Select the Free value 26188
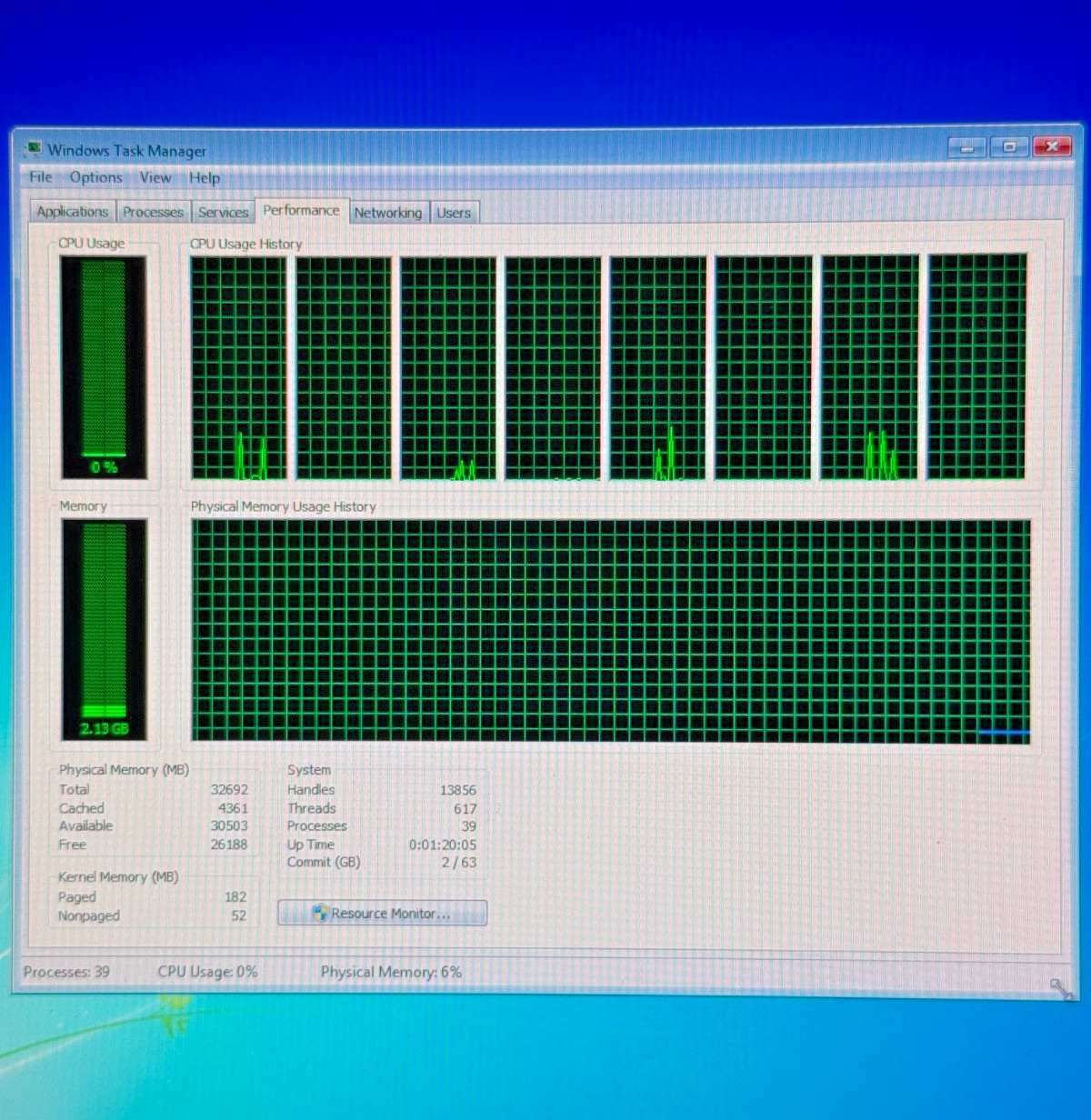1091x1120 pixels. point(229,845)
